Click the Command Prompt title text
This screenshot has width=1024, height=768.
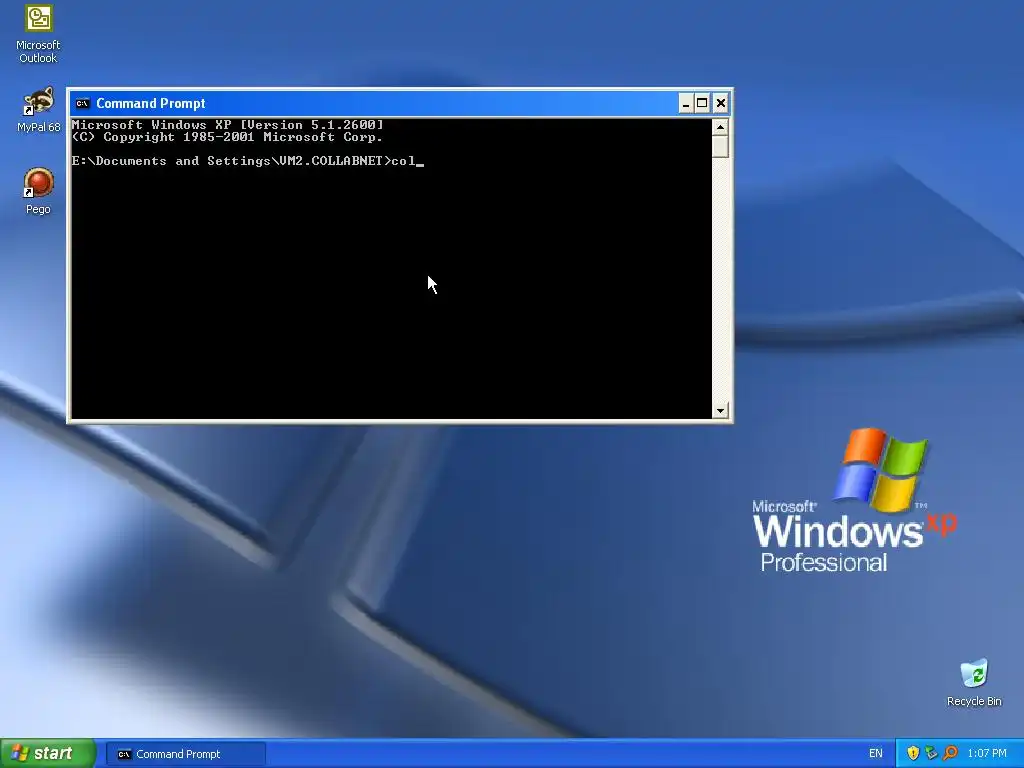[x=151, y=103]
